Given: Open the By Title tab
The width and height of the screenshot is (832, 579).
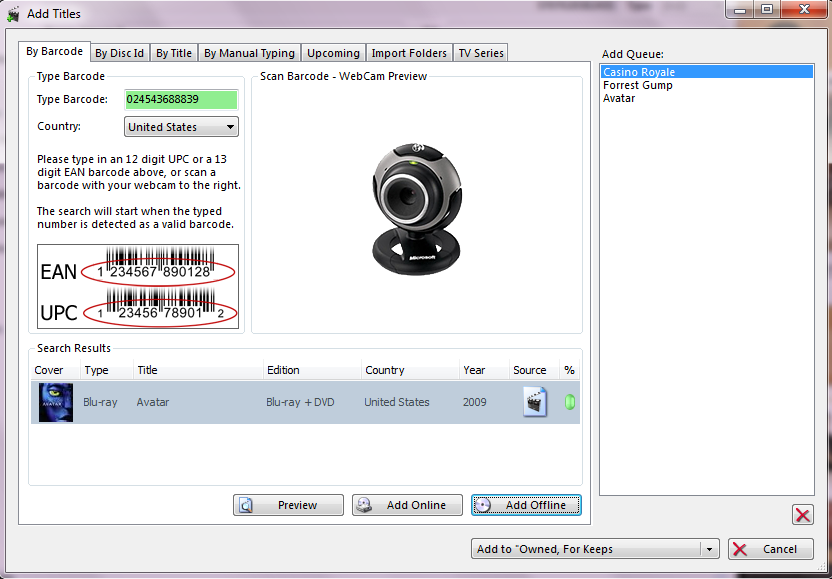Looking at the screenshot, I should 173,53.
